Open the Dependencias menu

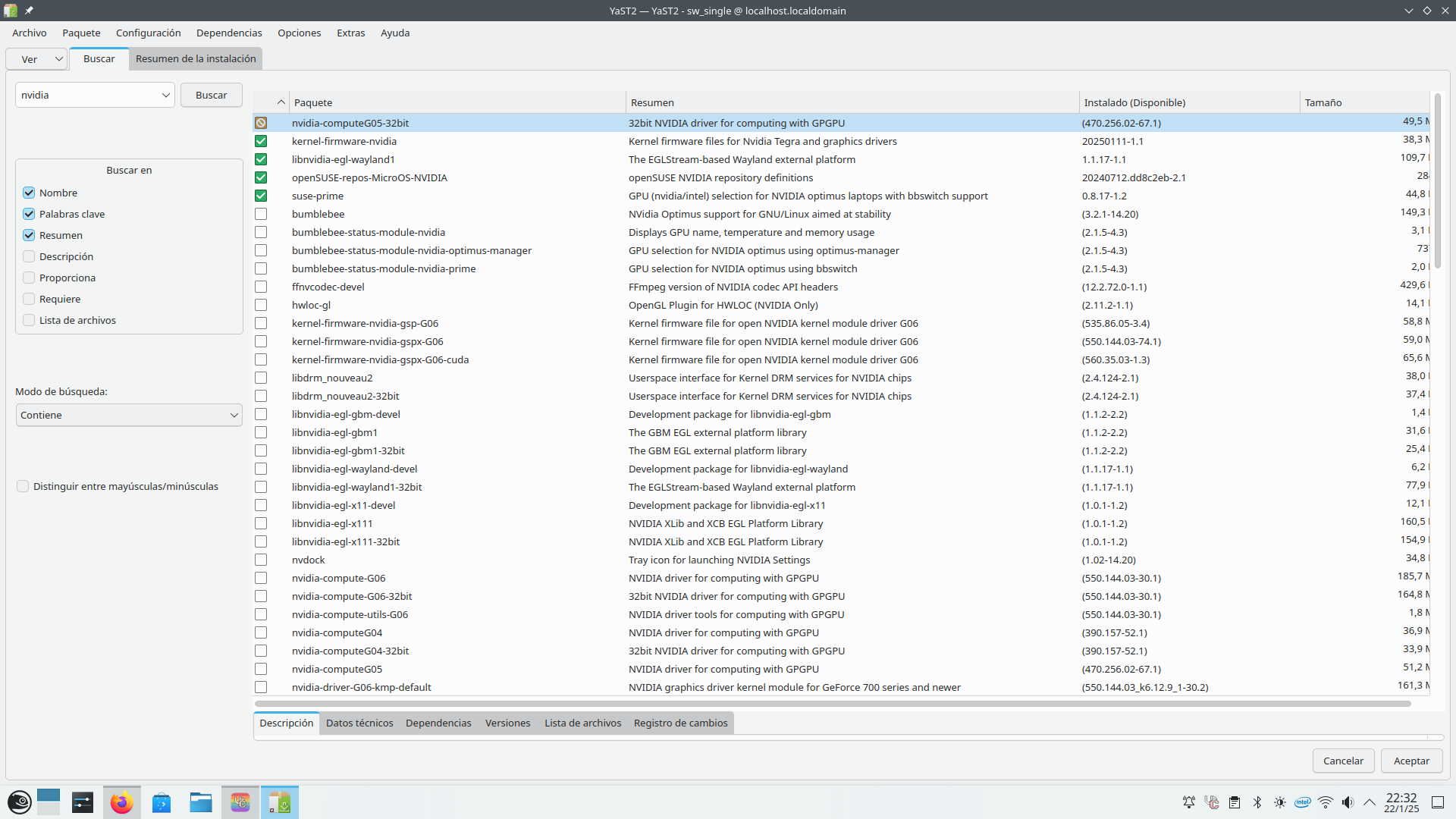click(x=229, y=33)
